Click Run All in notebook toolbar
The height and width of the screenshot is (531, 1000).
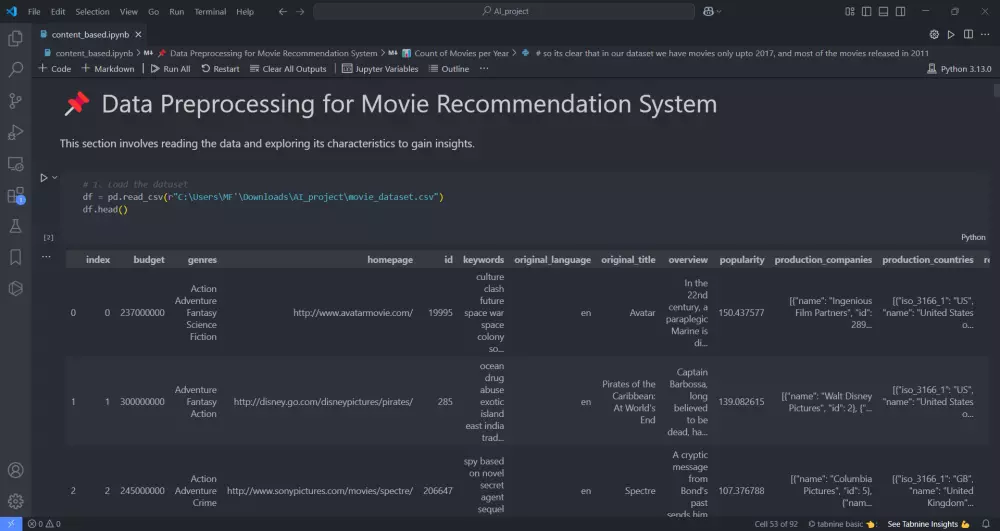[x=170, y=69]
